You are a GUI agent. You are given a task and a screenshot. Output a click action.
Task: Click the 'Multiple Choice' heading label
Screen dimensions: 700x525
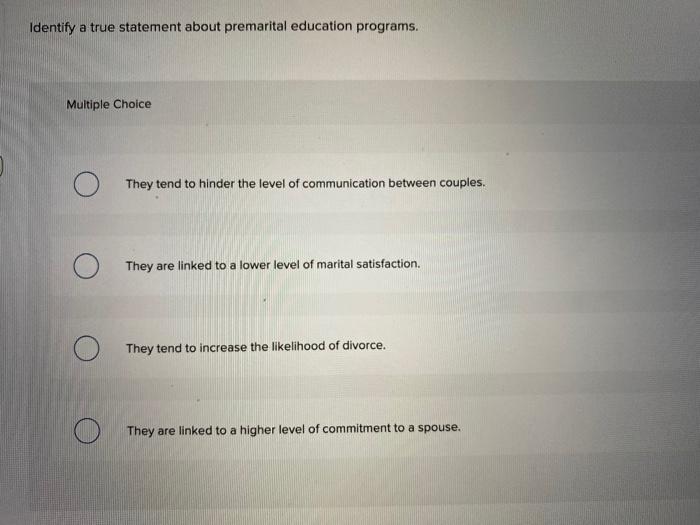[x=109, y=104]
